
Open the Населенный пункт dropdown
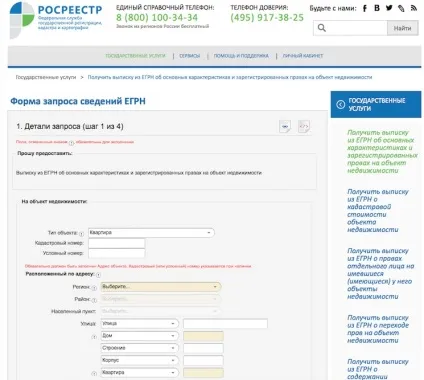tap(161, 311)
